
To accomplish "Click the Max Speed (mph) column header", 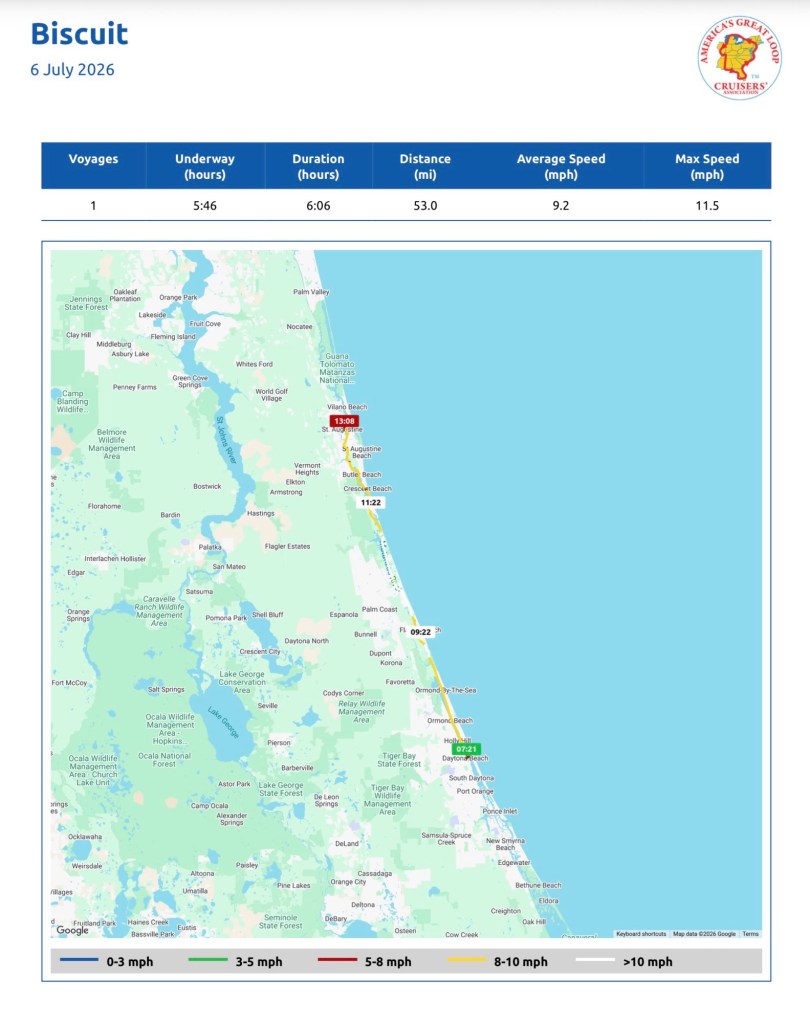I will [707, 166].
